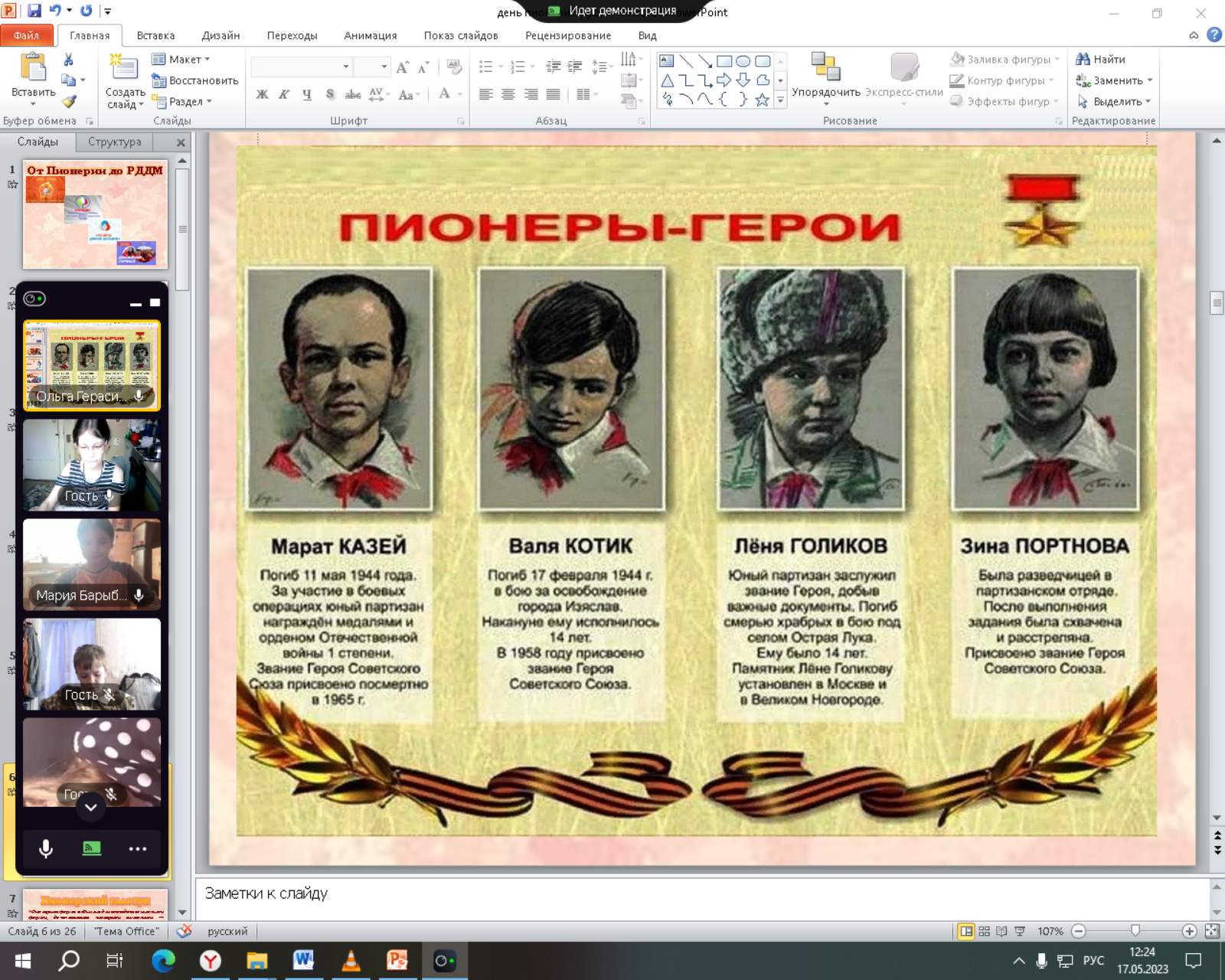This screenshot has width=1225, height=980.
Task: Zoom in with plus button
Action: (x=1189, y=931)
